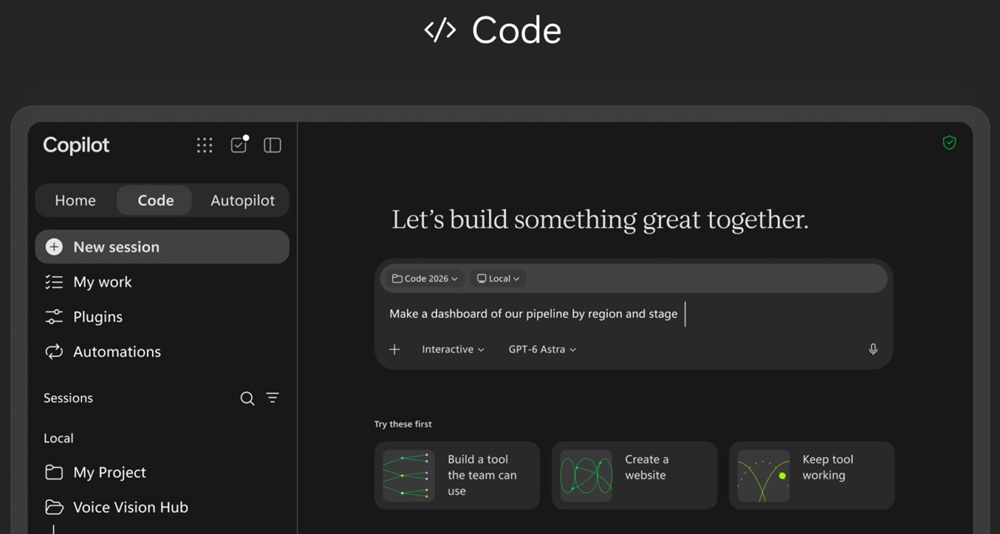Open Plugins
1000x534 pixels.
tap(162, 317)
